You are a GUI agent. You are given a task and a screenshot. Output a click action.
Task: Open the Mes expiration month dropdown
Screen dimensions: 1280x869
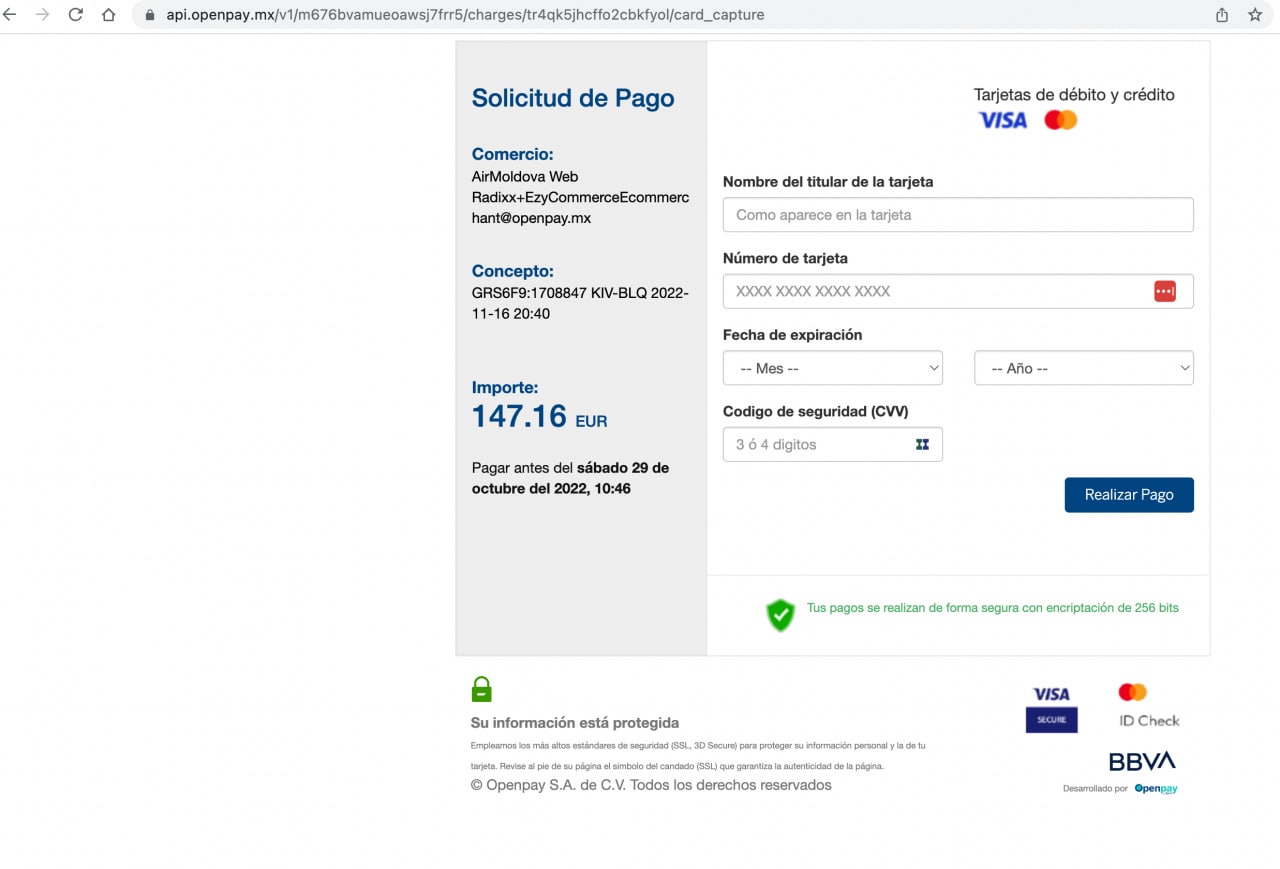pos(833,368)
